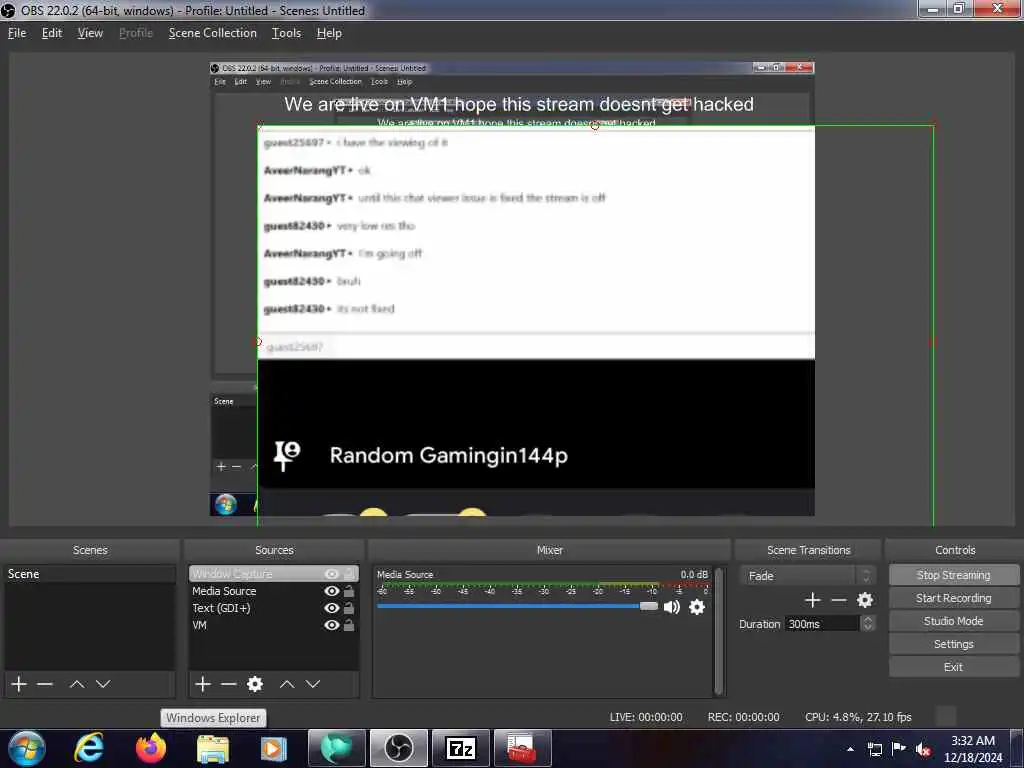Click the dark teal taskbar app icon
1024x768 pixels.
point(336,748)
